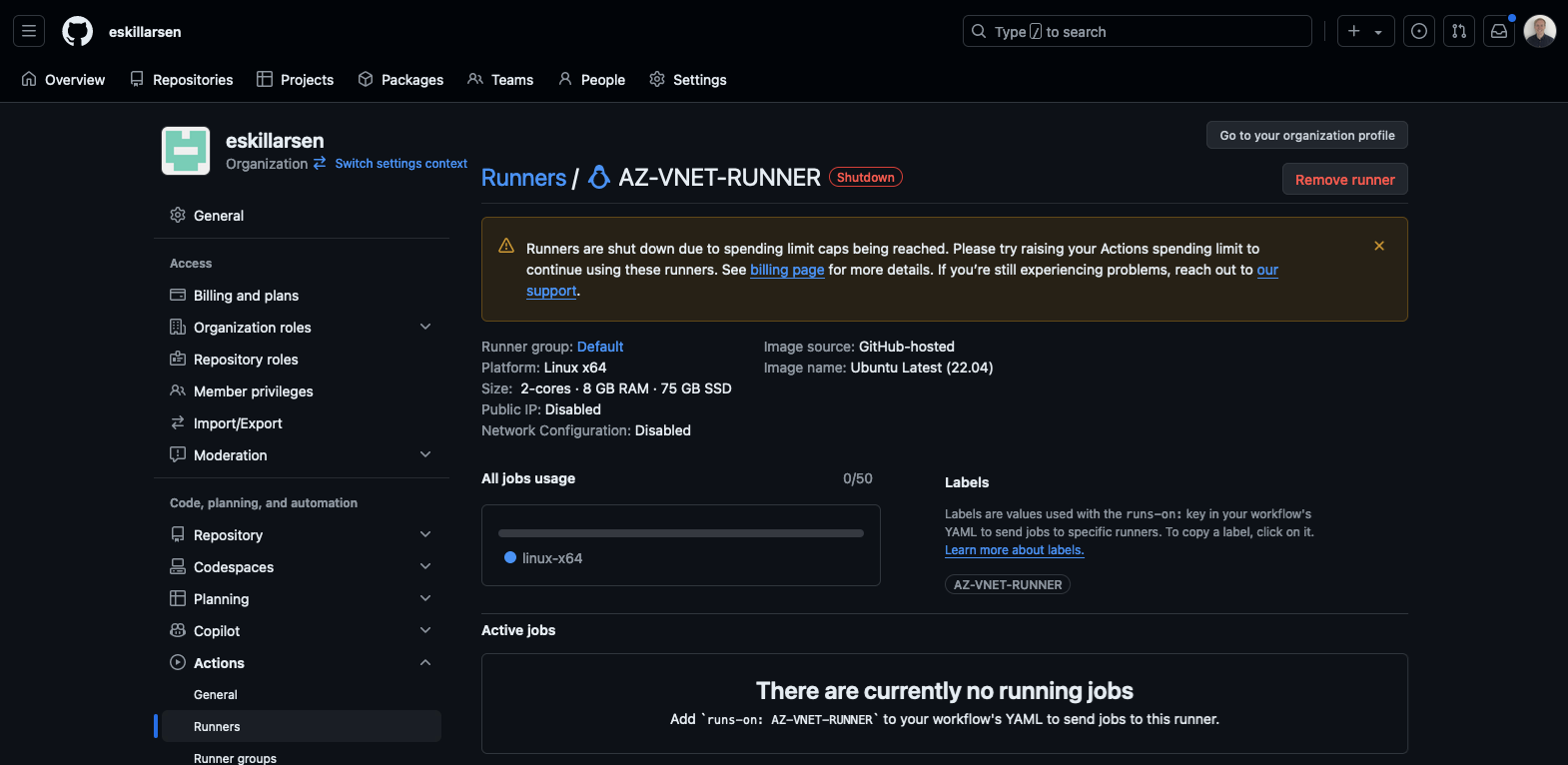Click the Linux penguin icon beside AZ-VNET-RUNNER
The height and width of the screenshot is (765, 1568).
point(599,177)
